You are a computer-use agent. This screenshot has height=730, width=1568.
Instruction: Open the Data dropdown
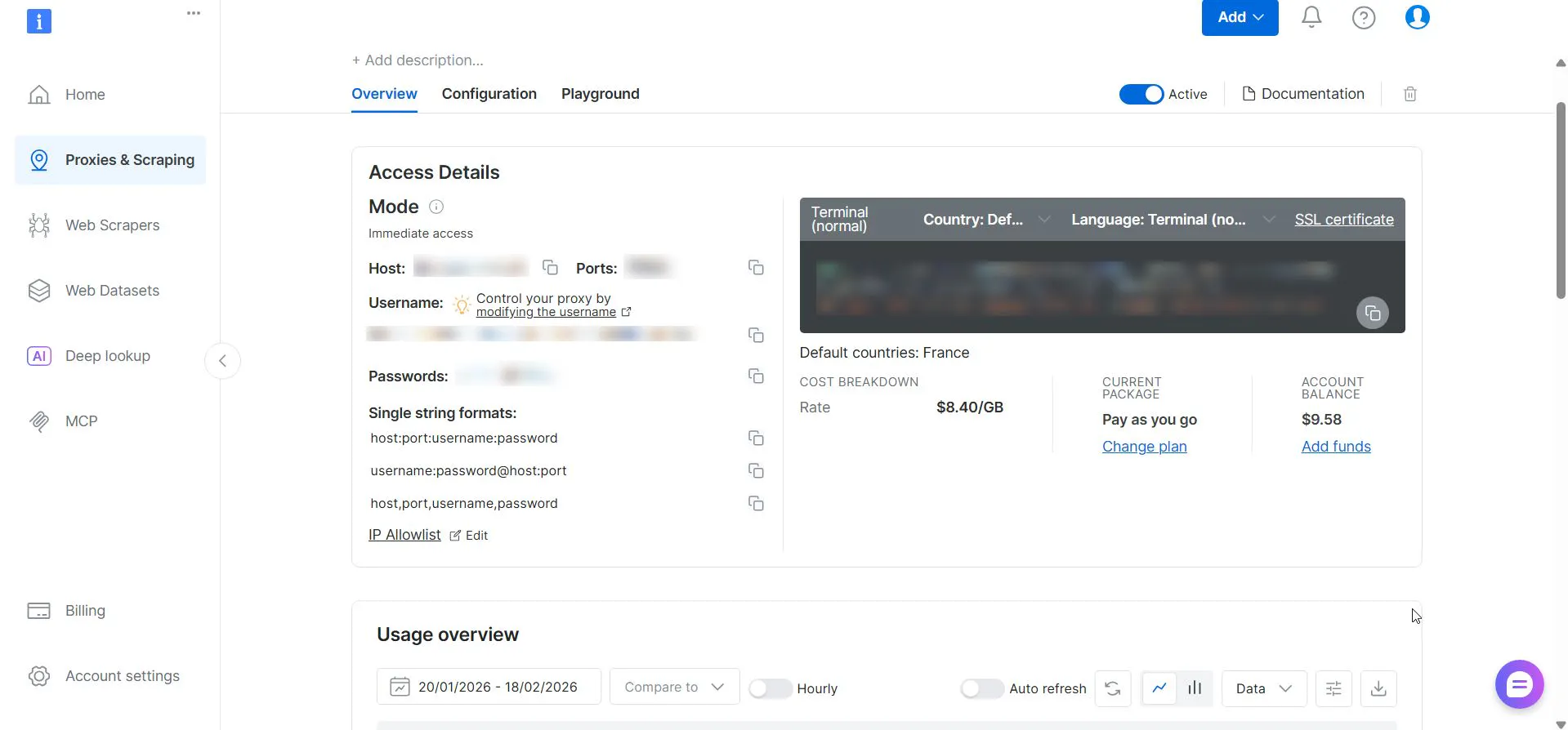1264,688
